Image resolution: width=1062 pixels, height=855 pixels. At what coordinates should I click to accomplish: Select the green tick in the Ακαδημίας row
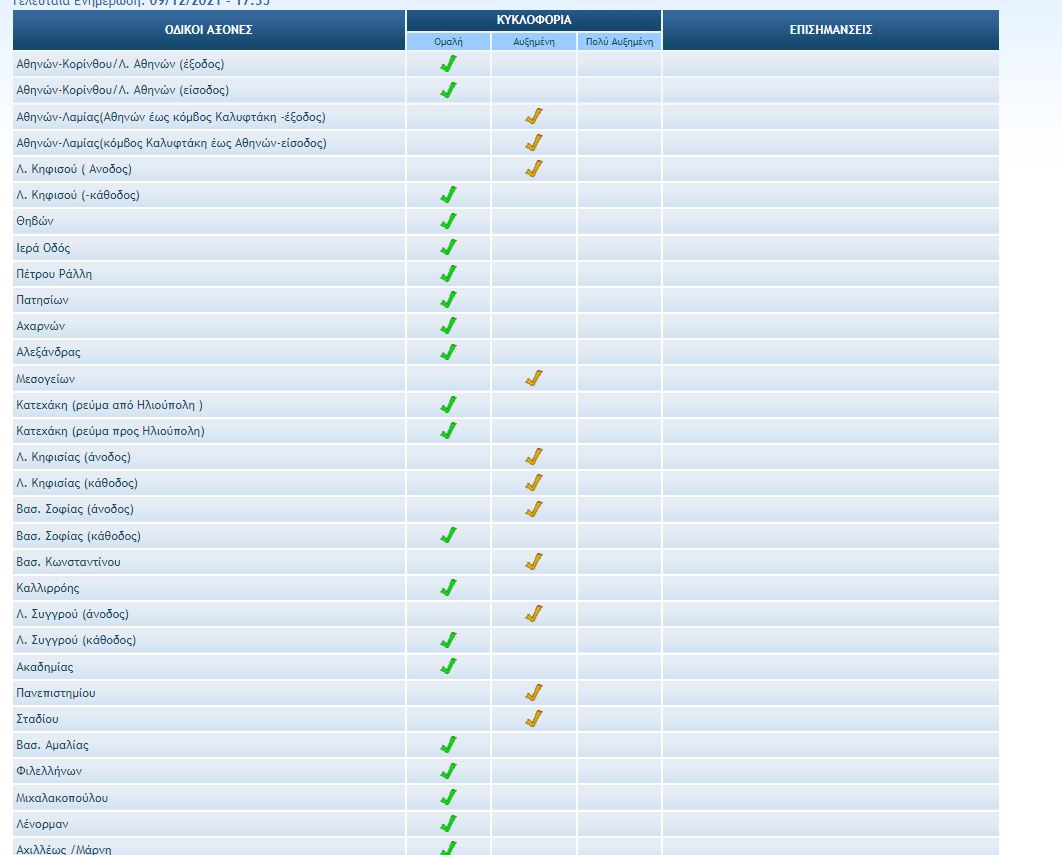pos(448,666)
